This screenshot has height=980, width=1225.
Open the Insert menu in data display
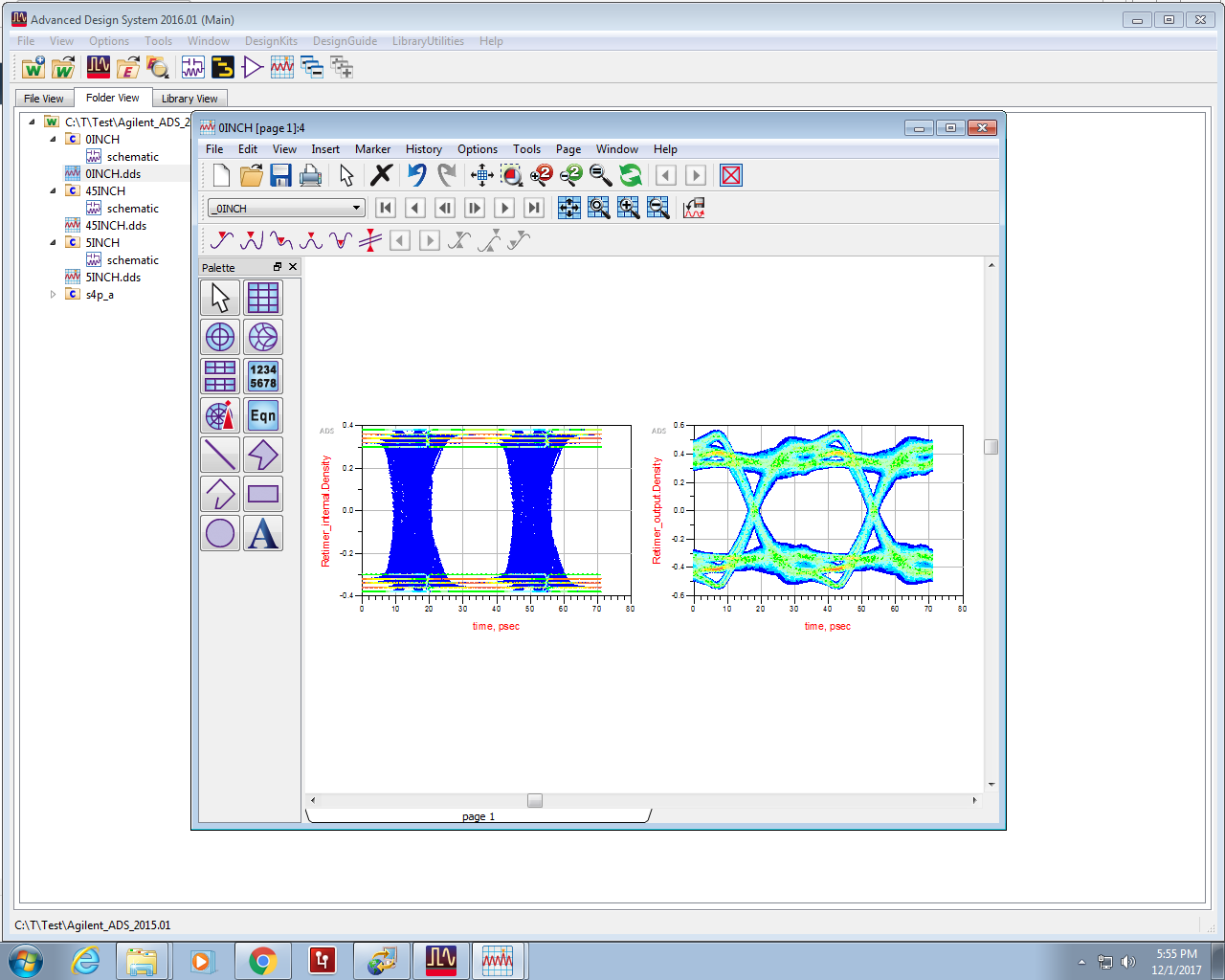[x=325, y=149]
